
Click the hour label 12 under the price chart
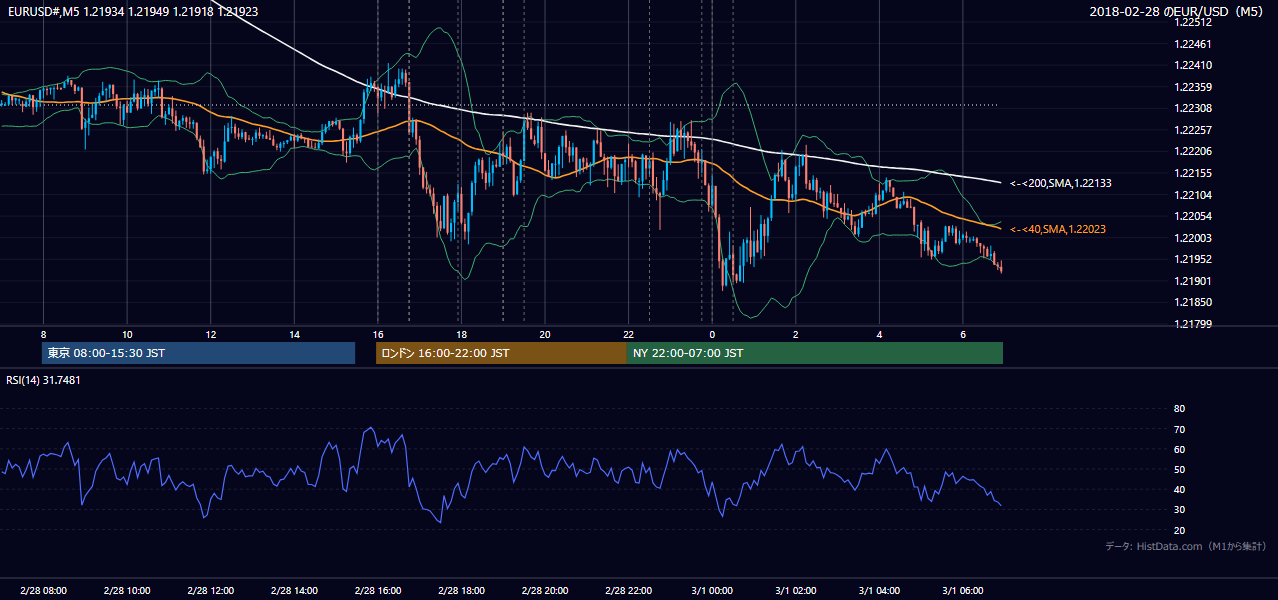point(210,334)
